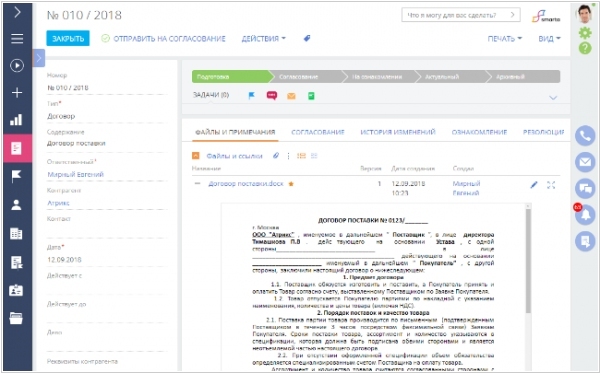Add a task with the blue flag icon

click(x=251, y=96)
